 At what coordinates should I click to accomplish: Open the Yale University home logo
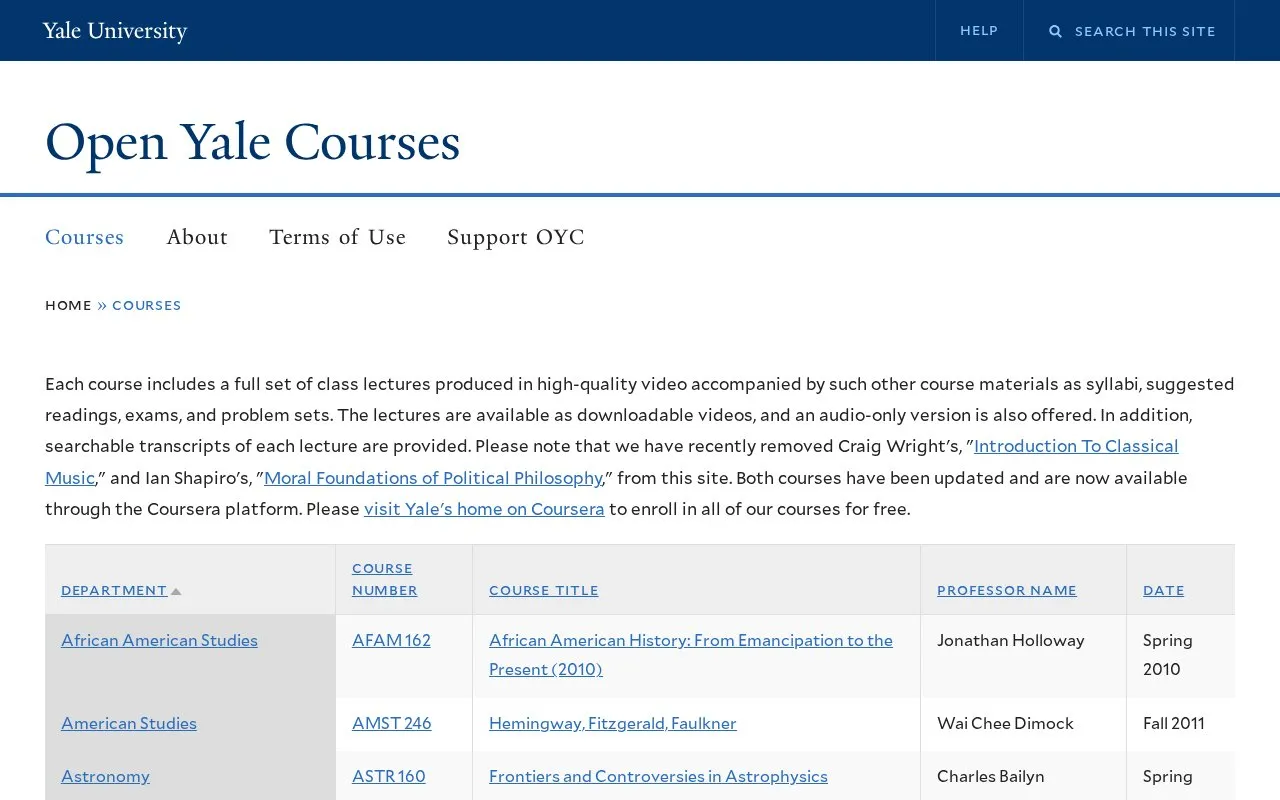[x=115, y=31]
